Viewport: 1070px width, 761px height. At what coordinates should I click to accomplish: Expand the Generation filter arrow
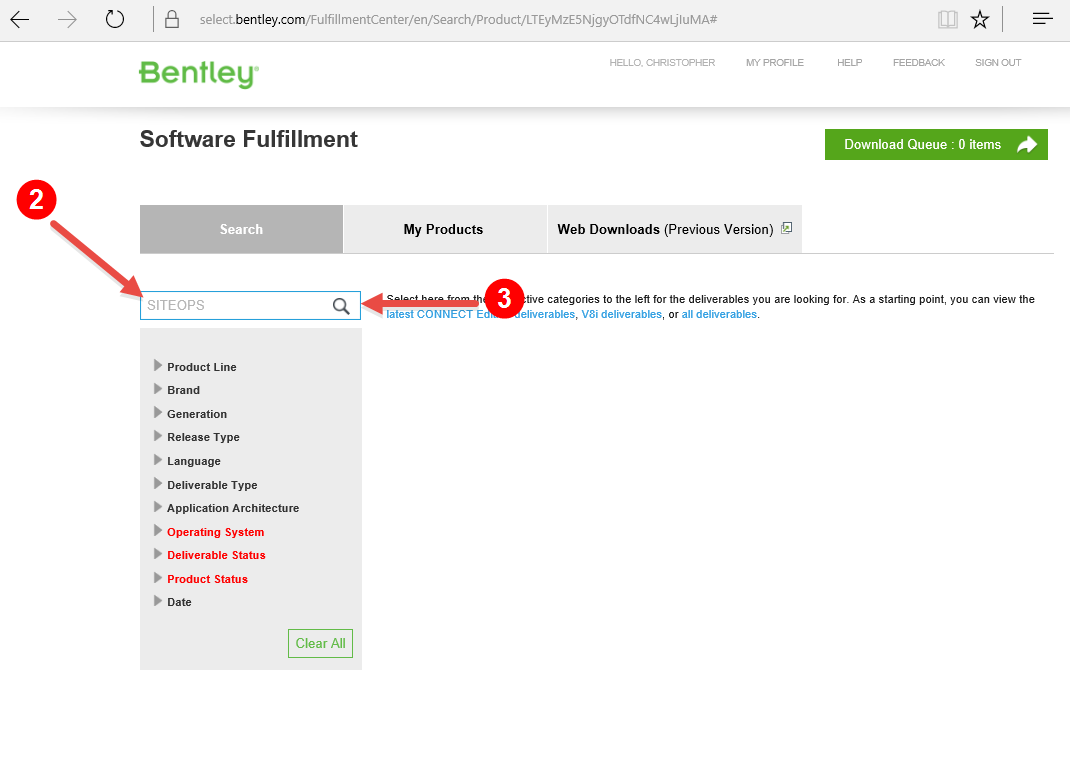coord(158,412)
